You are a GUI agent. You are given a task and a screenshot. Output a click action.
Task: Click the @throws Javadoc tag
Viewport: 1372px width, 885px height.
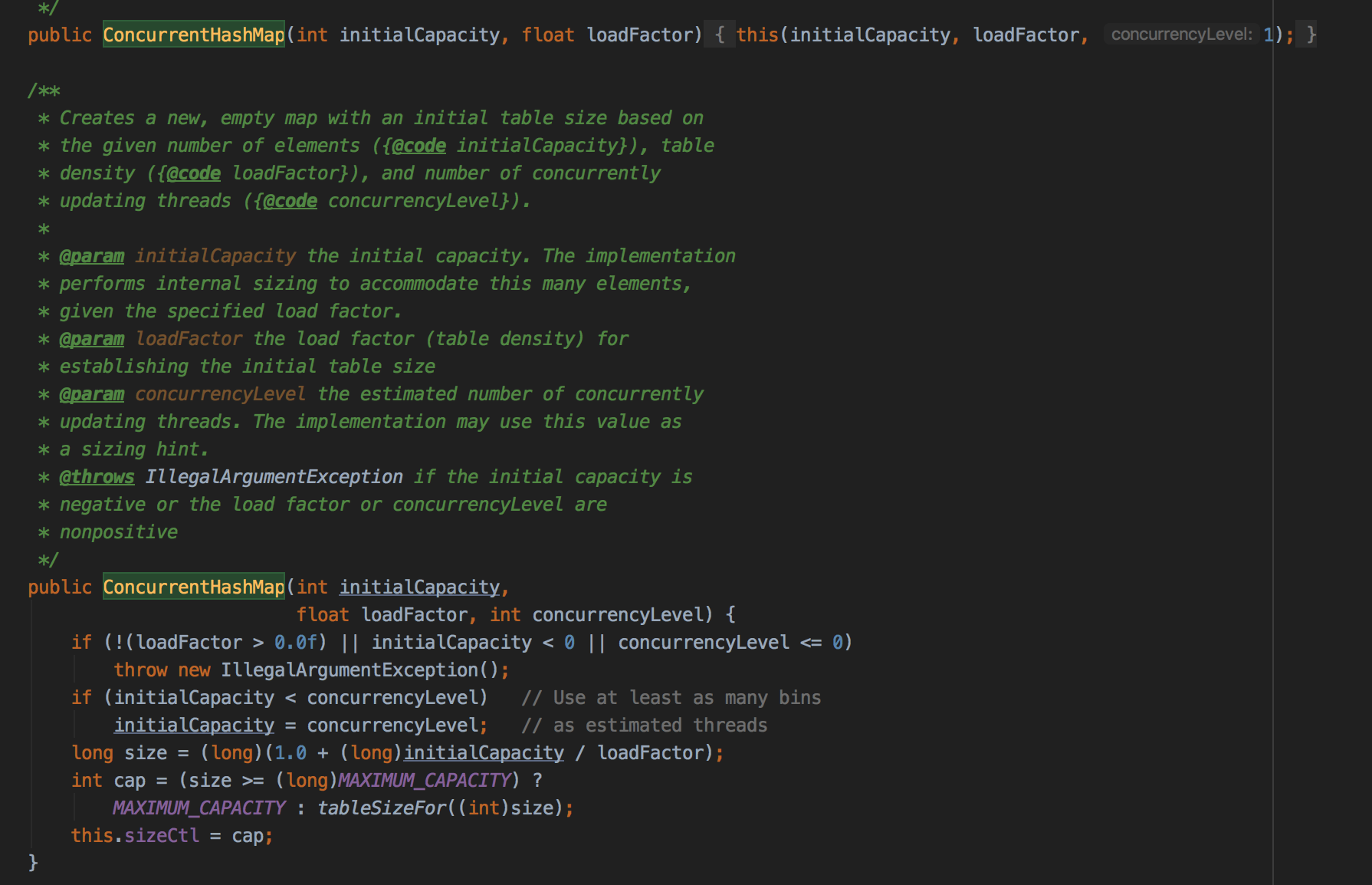click(97, 476)
